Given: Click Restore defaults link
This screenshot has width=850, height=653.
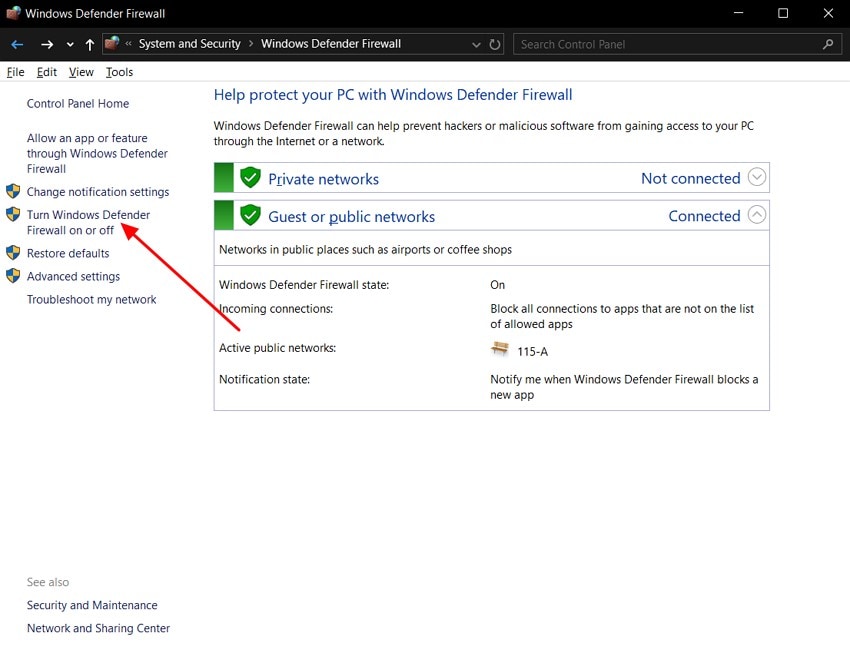Looking at the screenshot, I should [x=68, y=253].
